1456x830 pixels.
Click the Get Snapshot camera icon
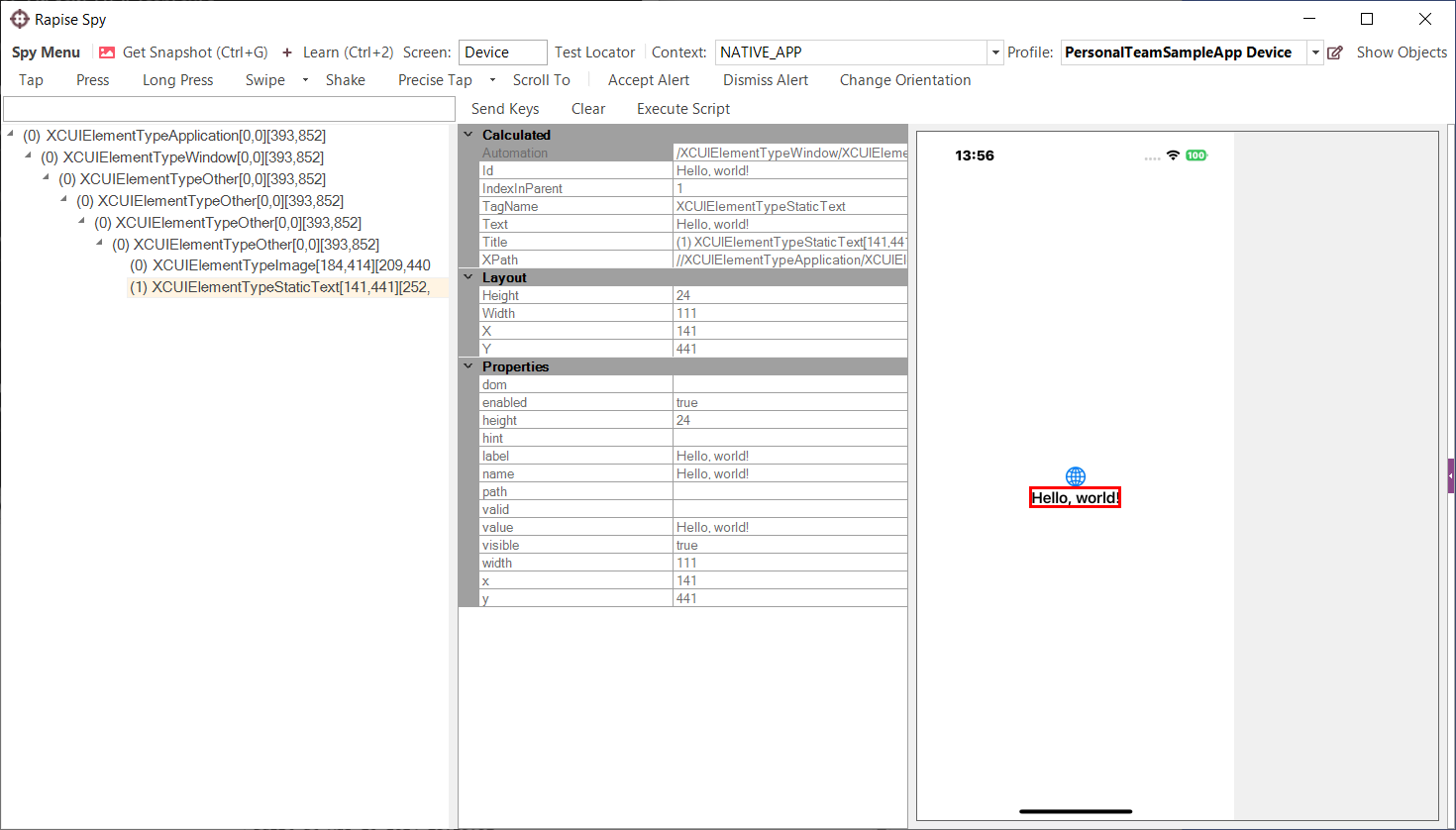(107, 52)
